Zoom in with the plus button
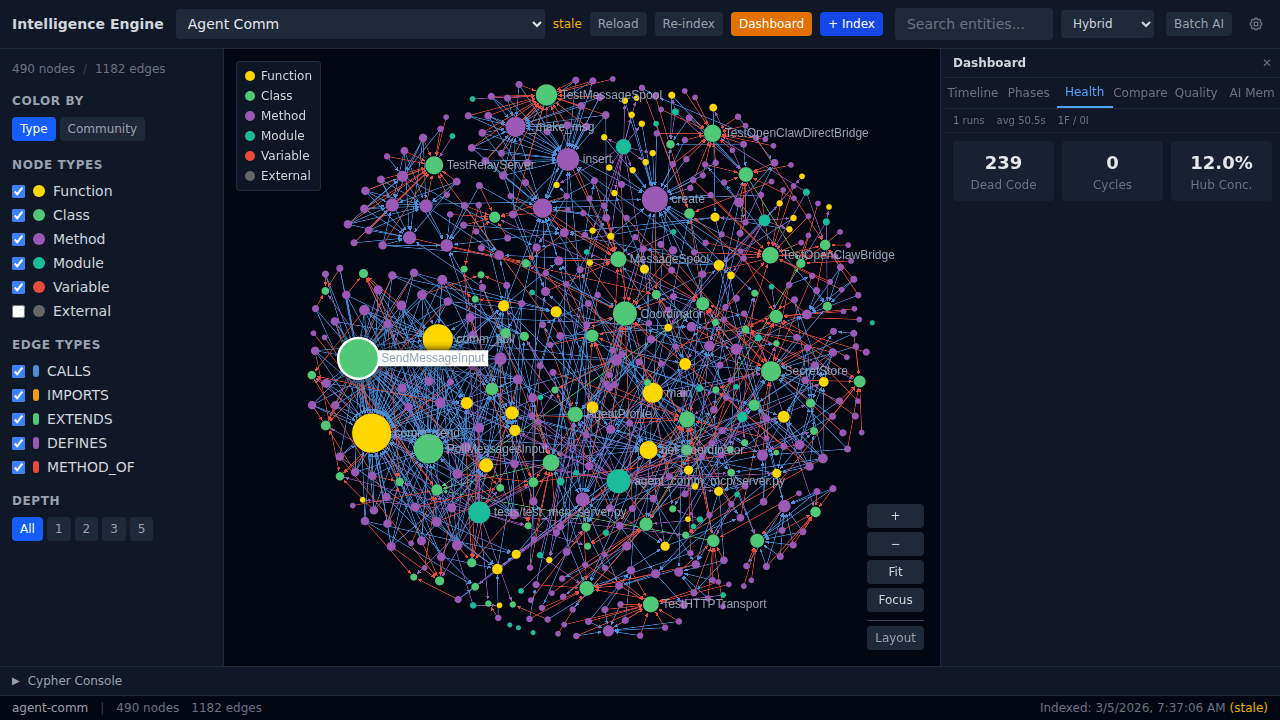 click(x=895, y=516)
